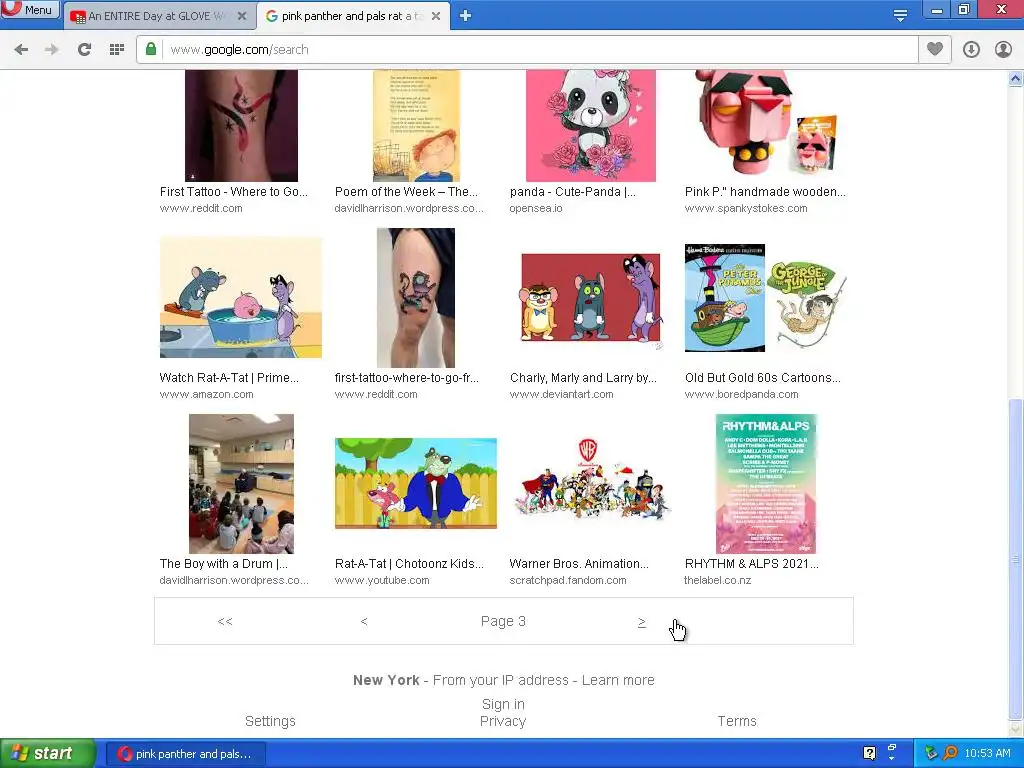Viewport: 1024px width, 768px height.
Task: Click www.amazon.com source text
Action: tap(206, 394)
